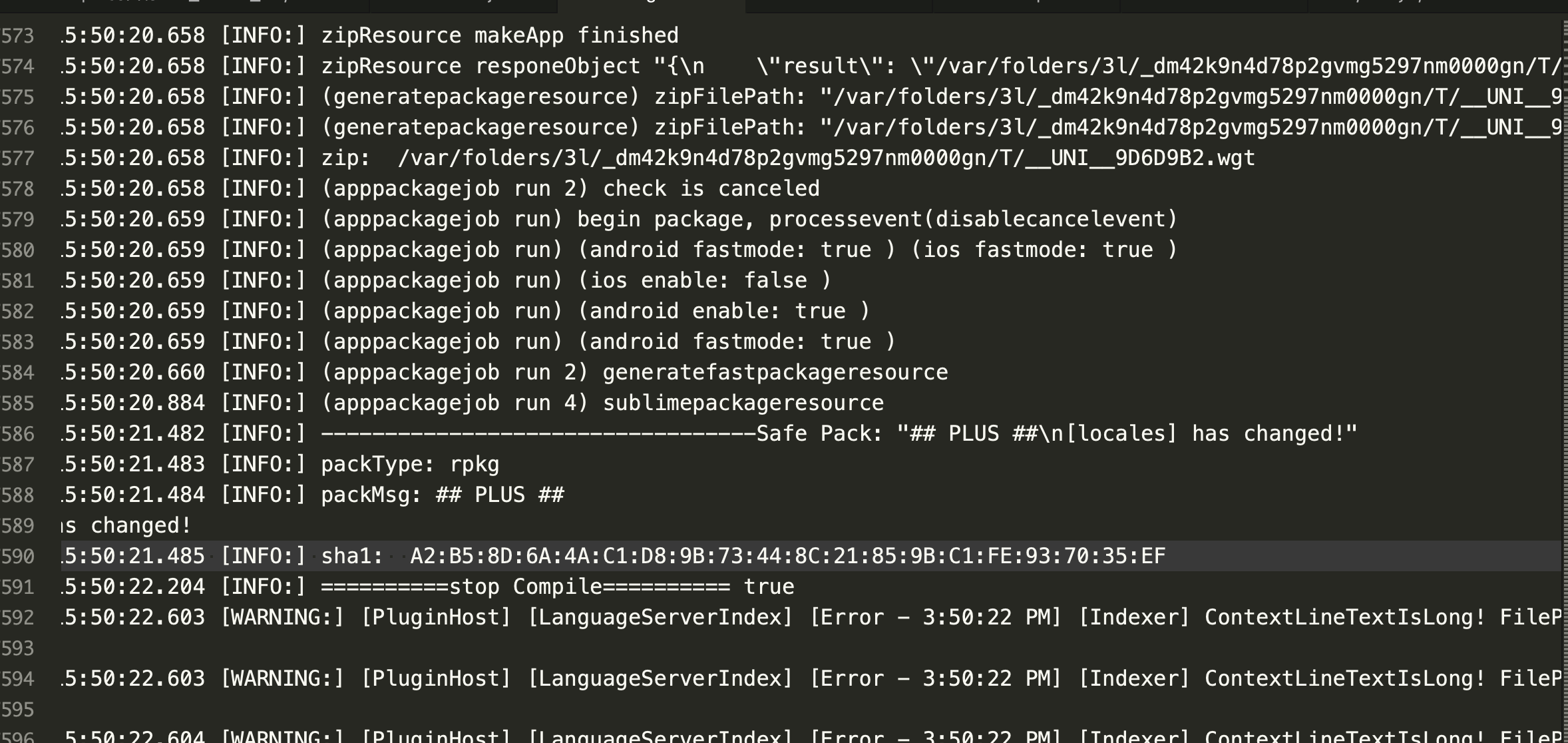
Task: Click the "packType: rpkg" line text
Action: coord(410,464)
